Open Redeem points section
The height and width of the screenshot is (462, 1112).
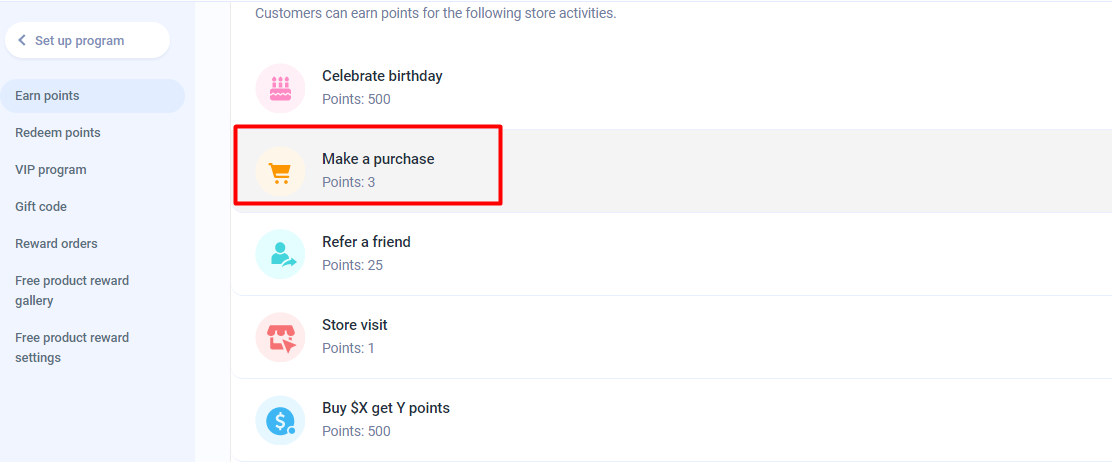pyautogui.click(x=58, y=133)
